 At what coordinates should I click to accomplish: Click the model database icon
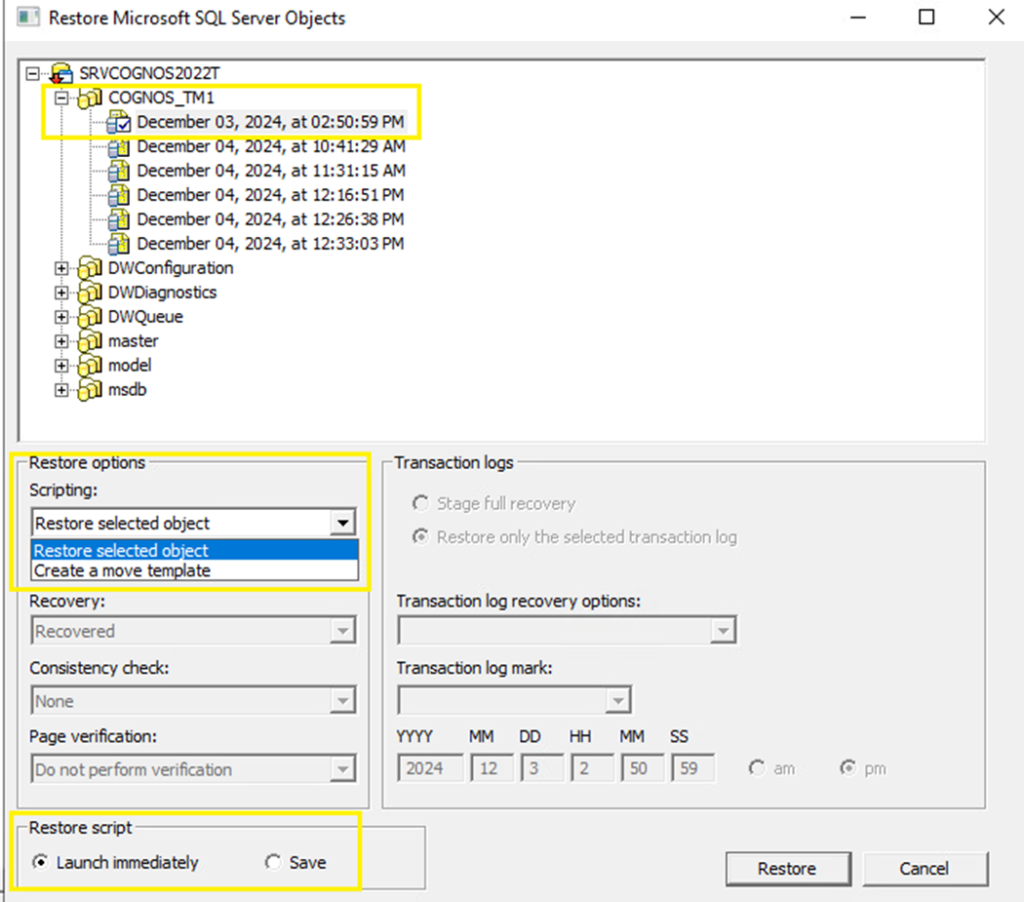click(x=90, y=366)
